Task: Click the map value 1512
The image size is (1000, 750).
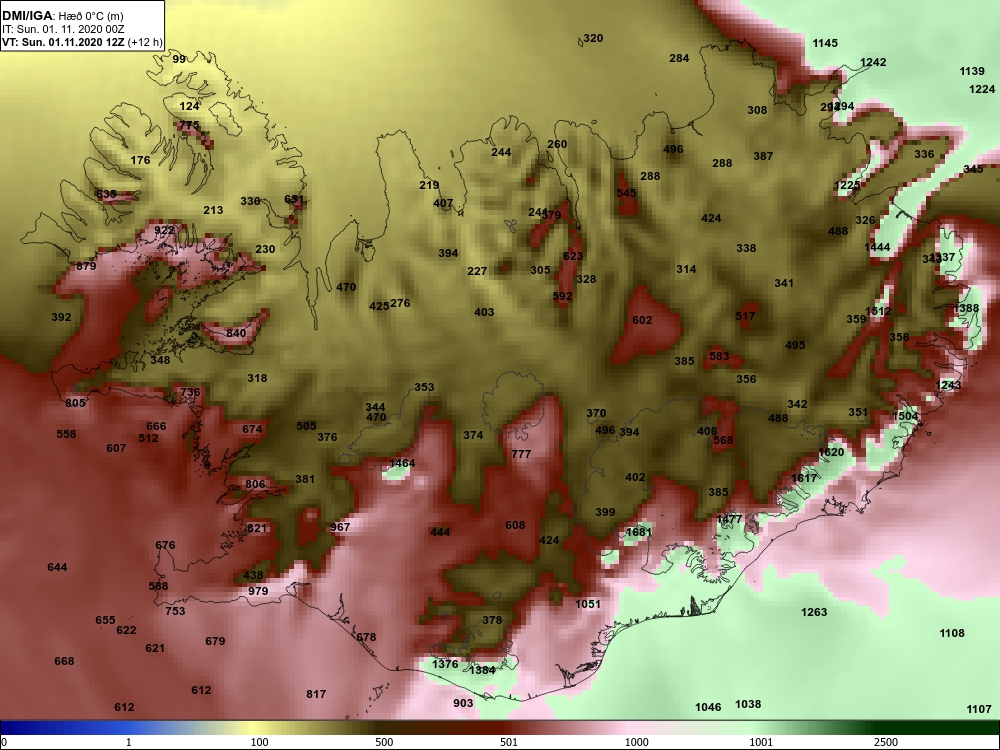Action: (x=878, y=311)
